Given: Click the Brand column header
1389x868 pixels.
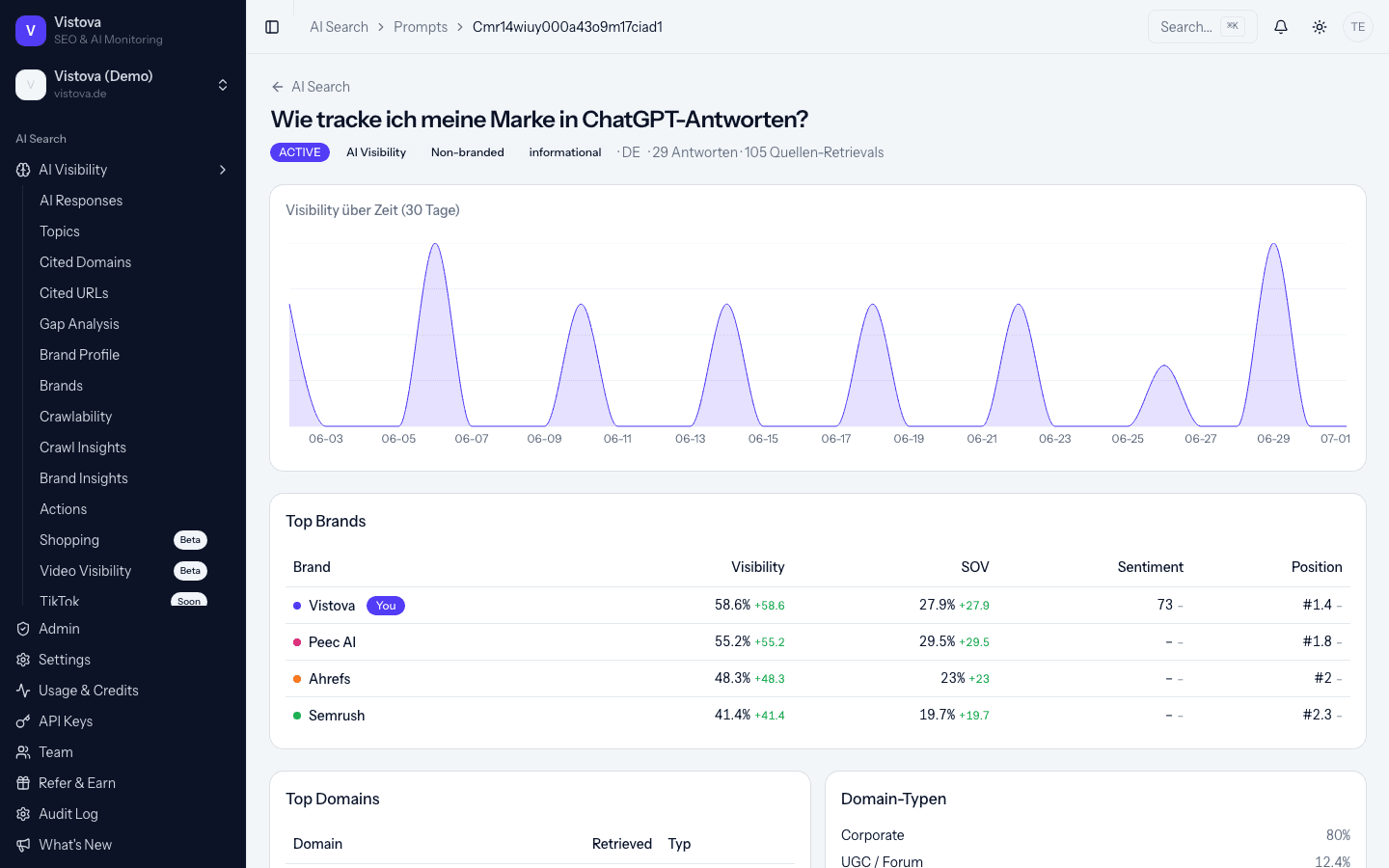Looking at the screenshot, I should [312, 567].
